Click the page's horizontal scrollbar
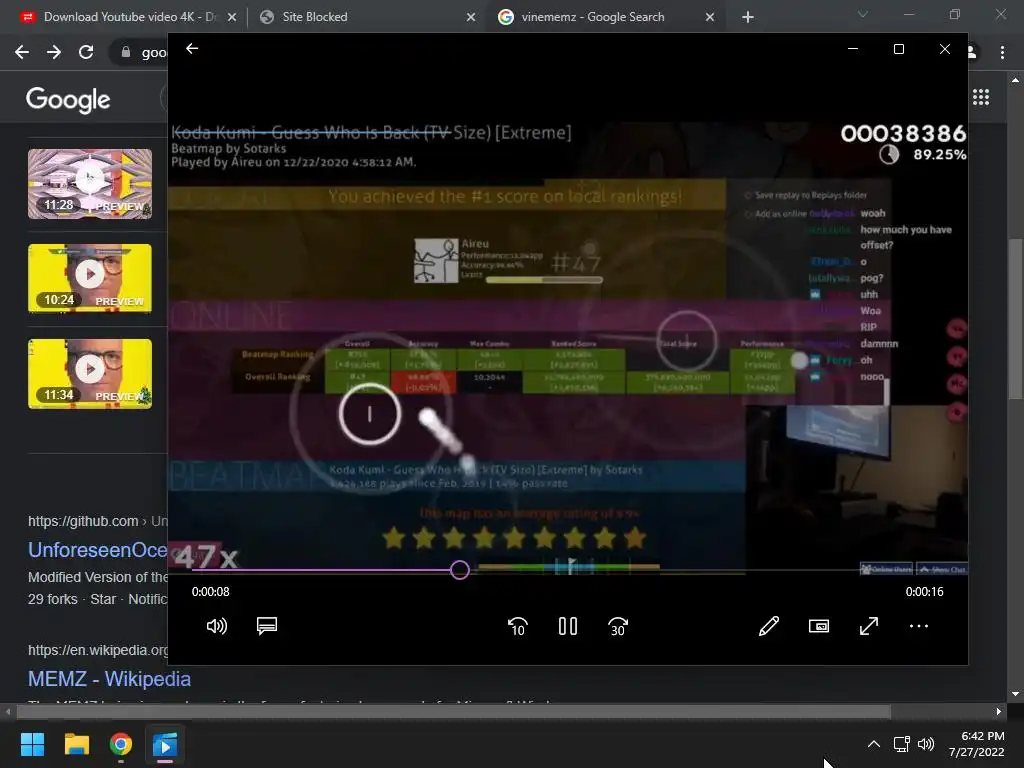 pos(453,711)
